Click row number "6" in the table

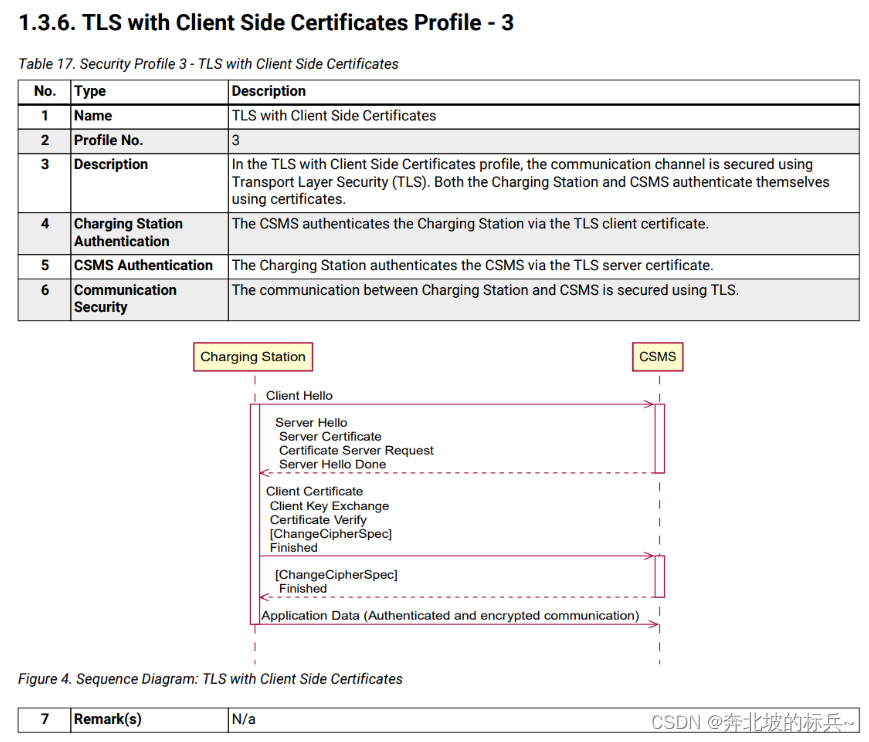pyautogui.click(x=44, y=290)
